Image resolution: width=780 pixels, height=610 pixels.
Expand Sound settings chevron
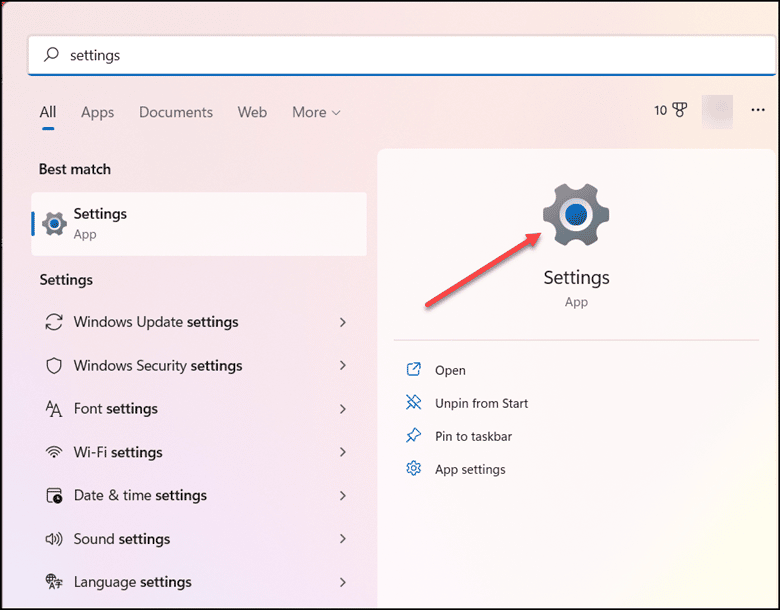click(x=343, y=538)
